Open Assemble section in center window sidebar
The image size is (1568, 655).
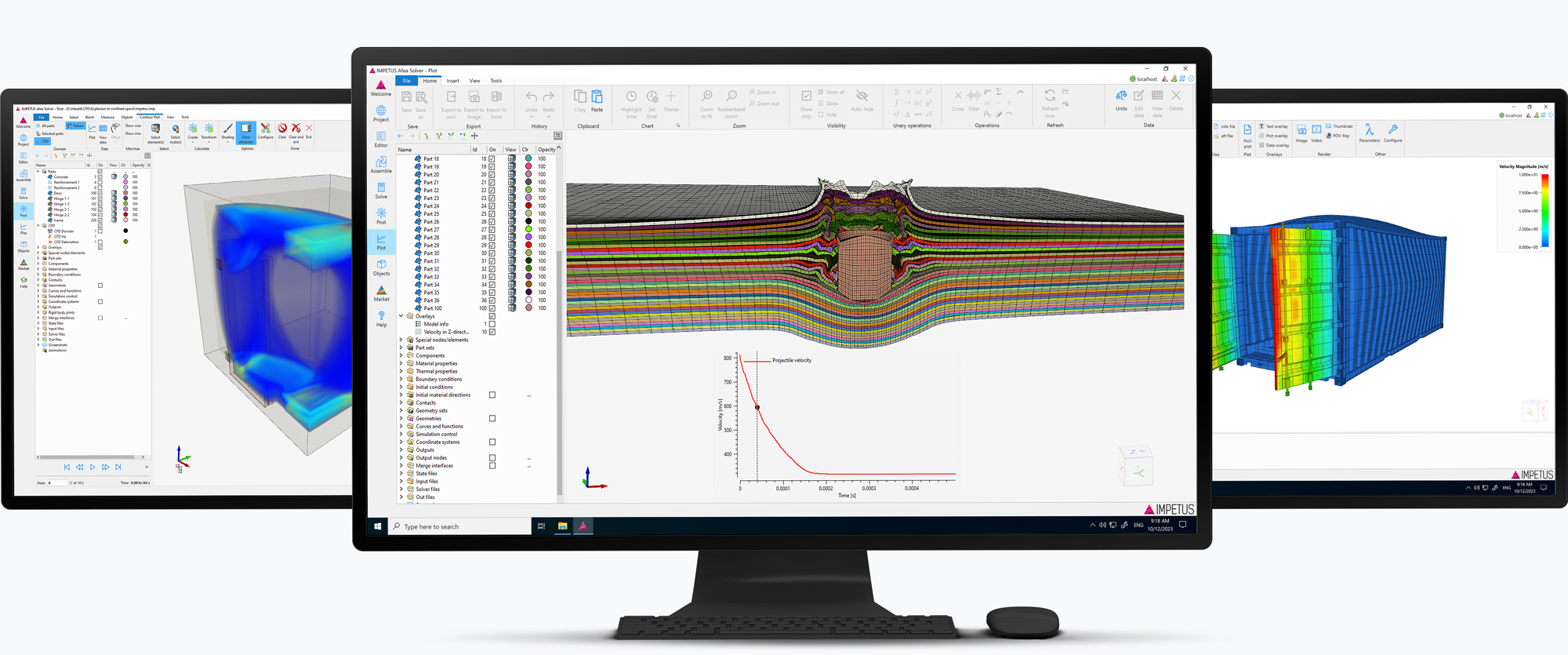pyautogui.click(x=381, y=165)
